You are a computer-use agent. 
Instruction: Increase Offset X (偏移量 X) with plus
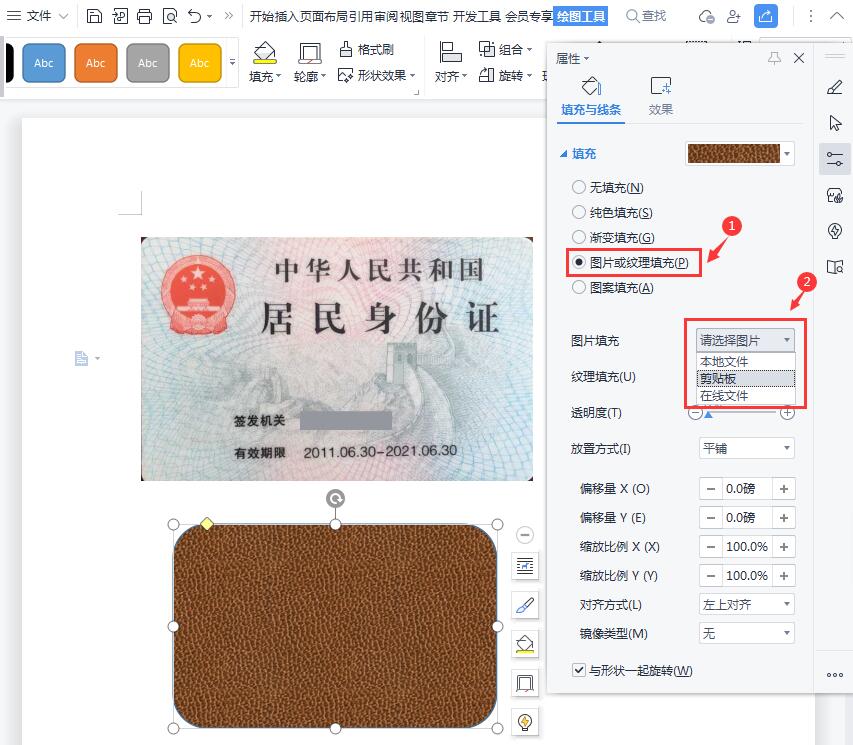tap(784, 489)
